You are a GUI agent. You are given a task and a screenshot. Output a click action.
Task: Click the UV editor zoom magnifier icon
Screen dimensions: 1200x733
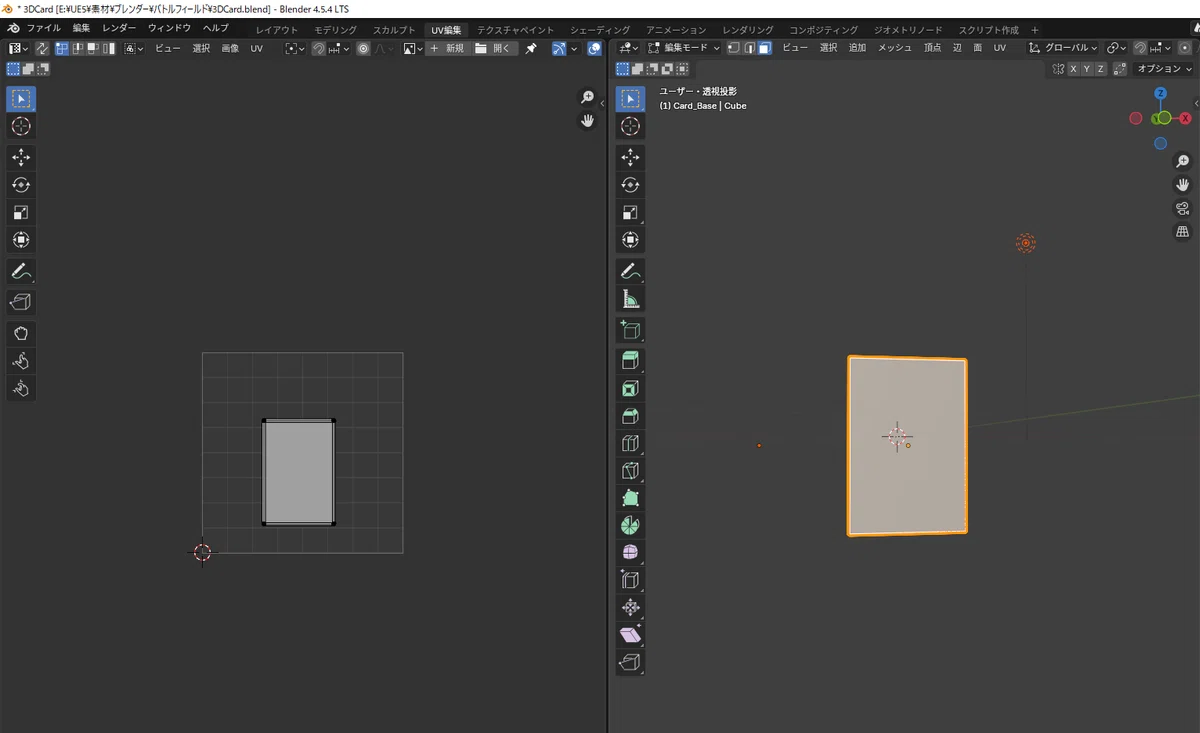588,97
